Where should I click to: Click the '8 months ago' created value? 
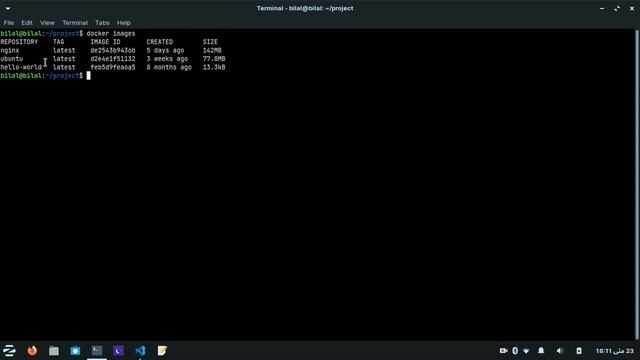[169, 67]
